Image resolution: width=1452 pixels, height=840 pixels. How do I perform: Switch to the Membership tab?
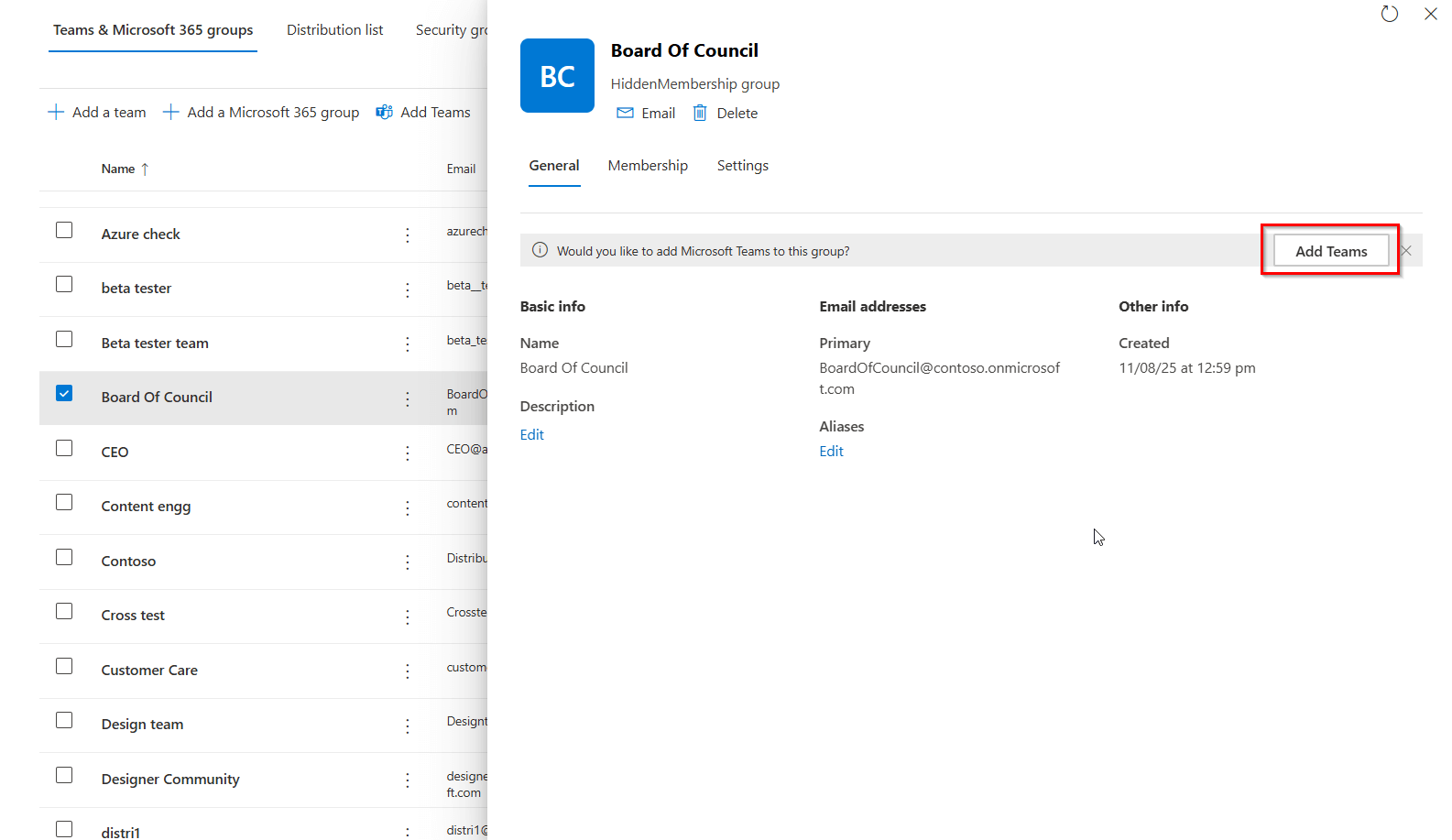coord(648,166)
